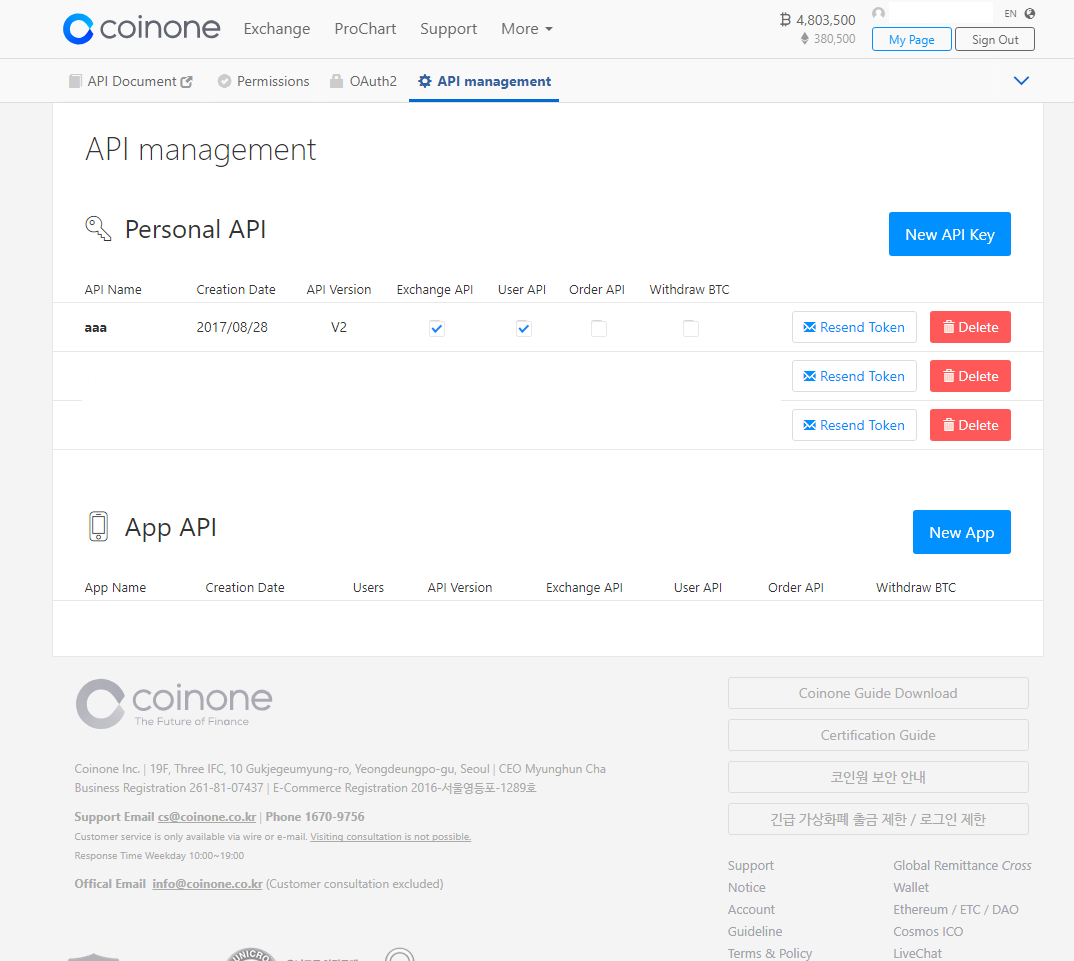Click the Bitcoin balance 4,803,500

818,20
